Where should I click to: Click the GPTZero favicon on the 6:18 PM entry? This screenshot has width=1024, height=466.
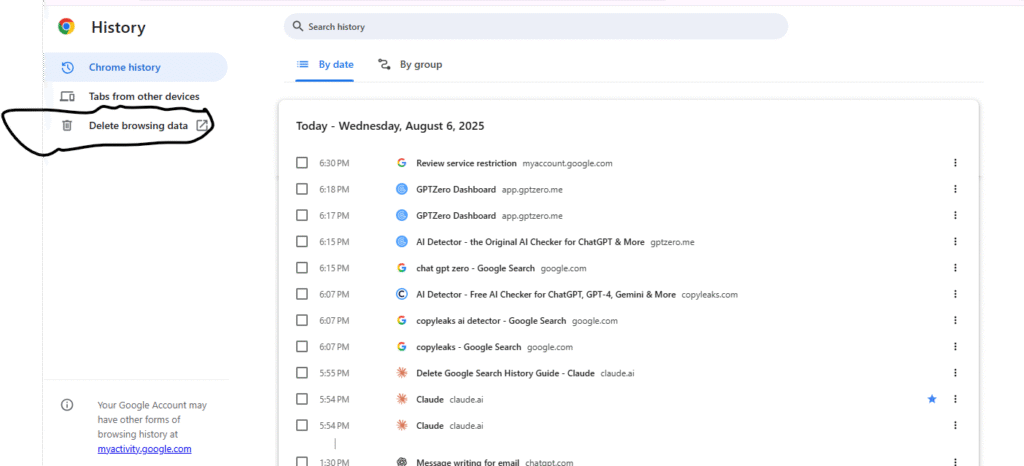402,189
